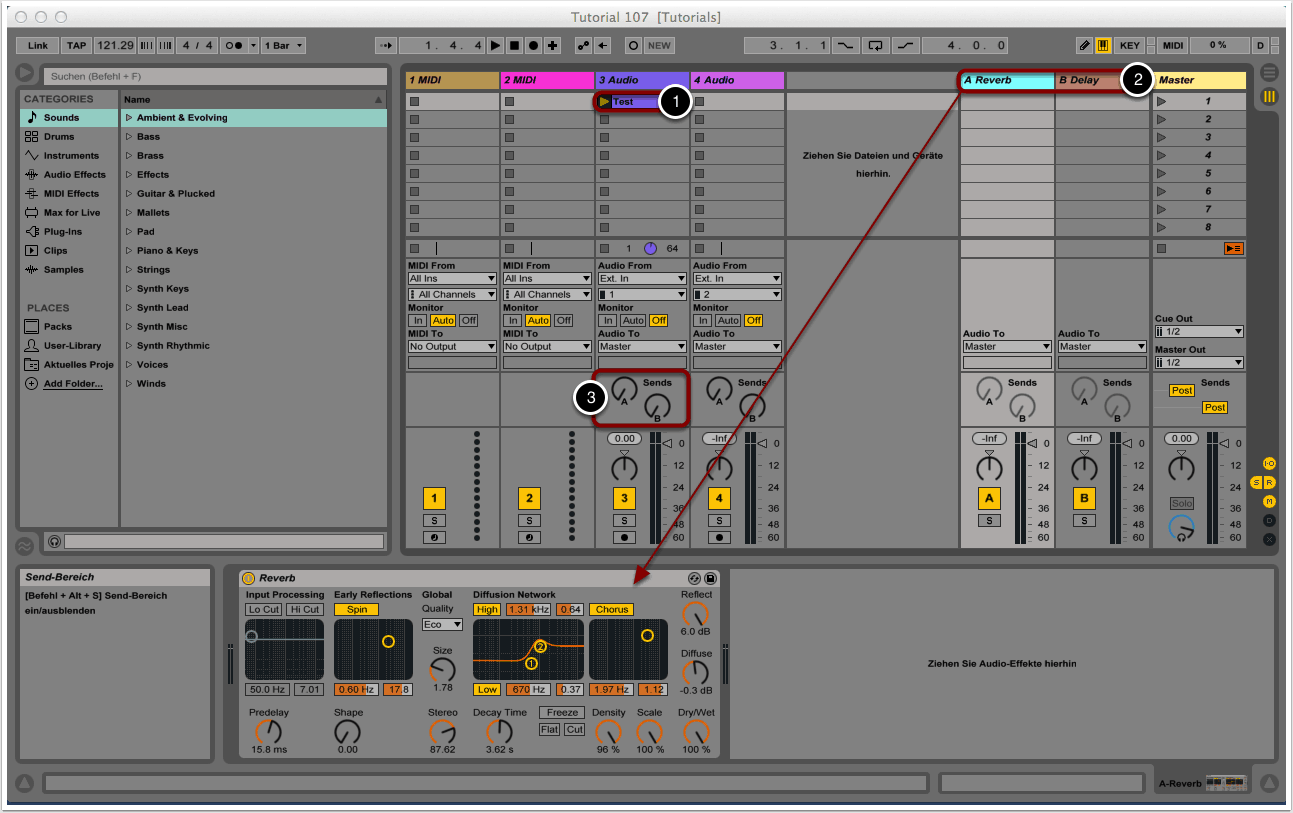Enable the Lo Cut filter in Reverb
The height and width of the screenshot is (813, 1293).
pyautogui.click(x=264, y=609)
